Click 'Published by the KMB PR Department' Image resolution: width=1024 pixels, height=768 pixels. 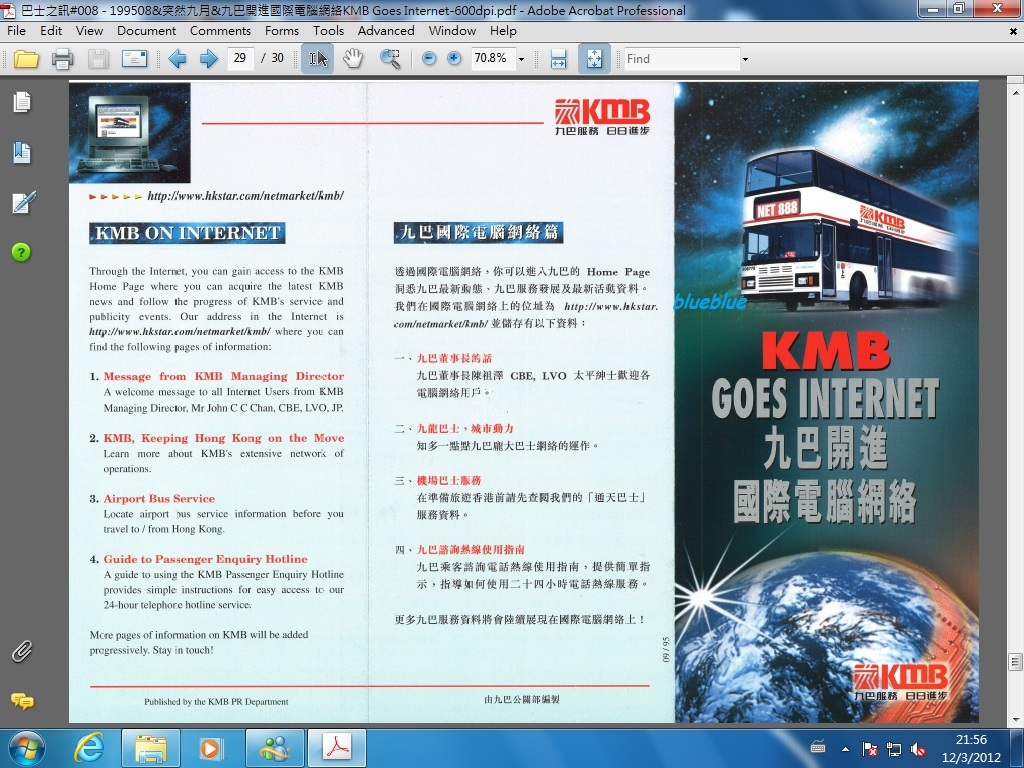click(216, 701)
